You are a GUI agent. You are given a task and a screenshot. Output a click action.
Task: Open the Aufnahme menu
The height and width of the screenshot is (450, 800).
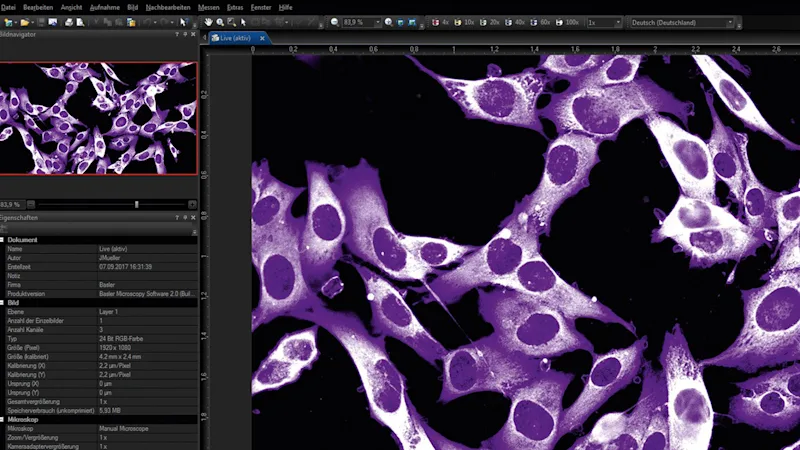coord(105,7)
